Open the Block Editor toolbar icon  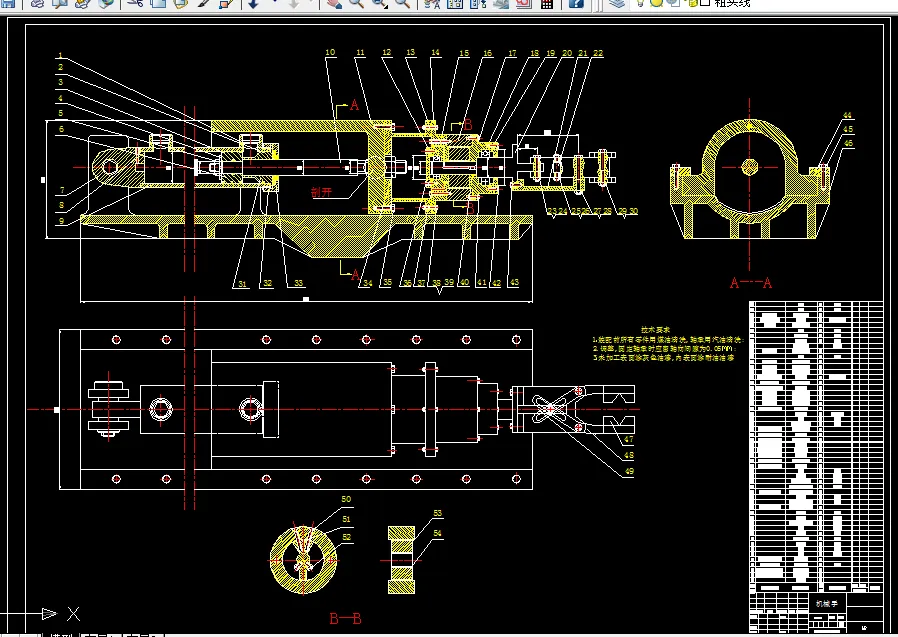point(227,3)
